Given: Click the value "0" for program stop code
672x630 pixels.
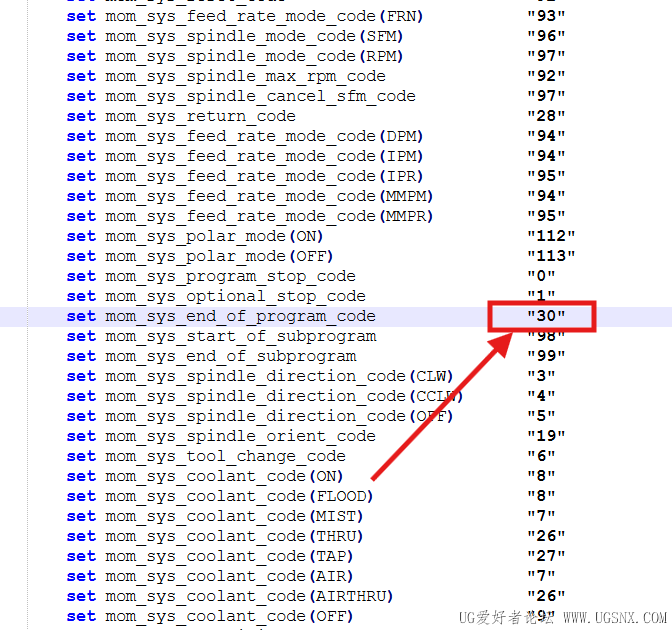Looking at the screenshot, I should pyautogui.click(x=541, y=276).
